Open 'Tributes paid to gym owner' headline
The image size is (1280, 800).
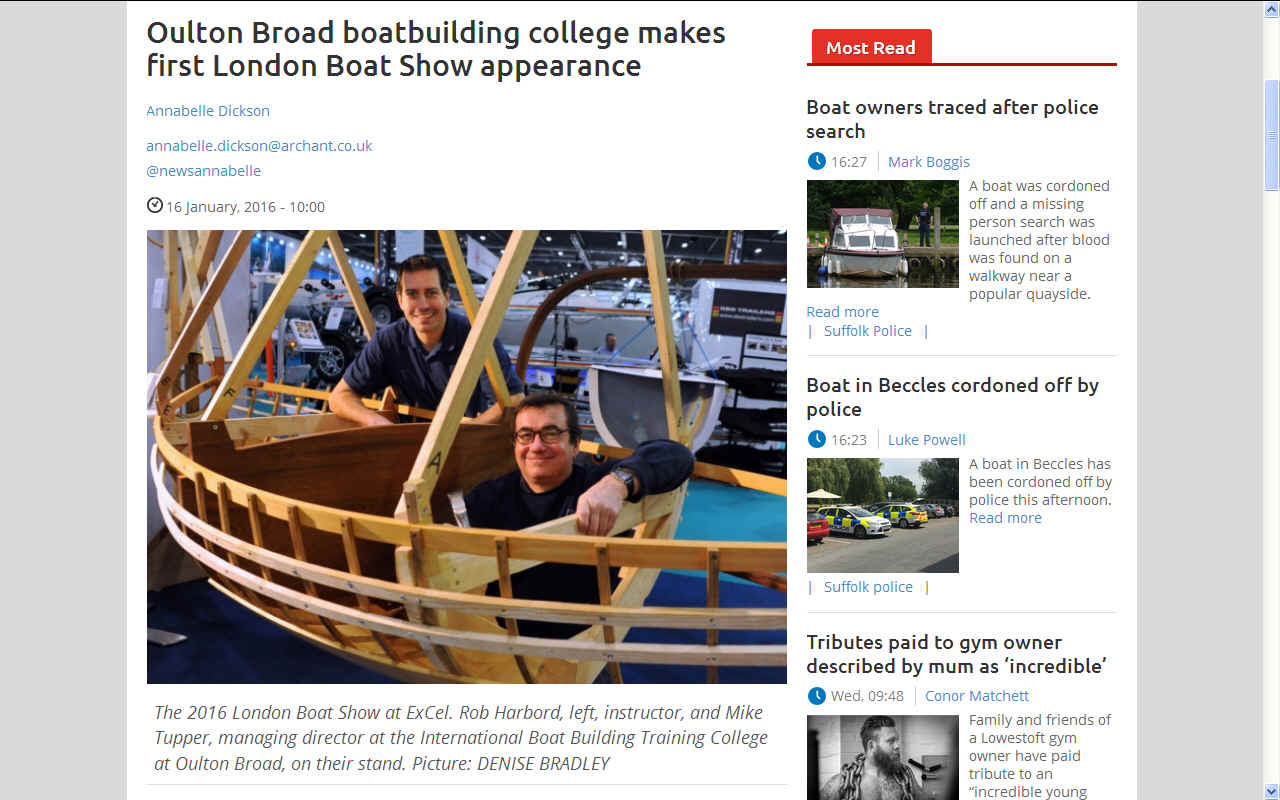tap(956, 654)
